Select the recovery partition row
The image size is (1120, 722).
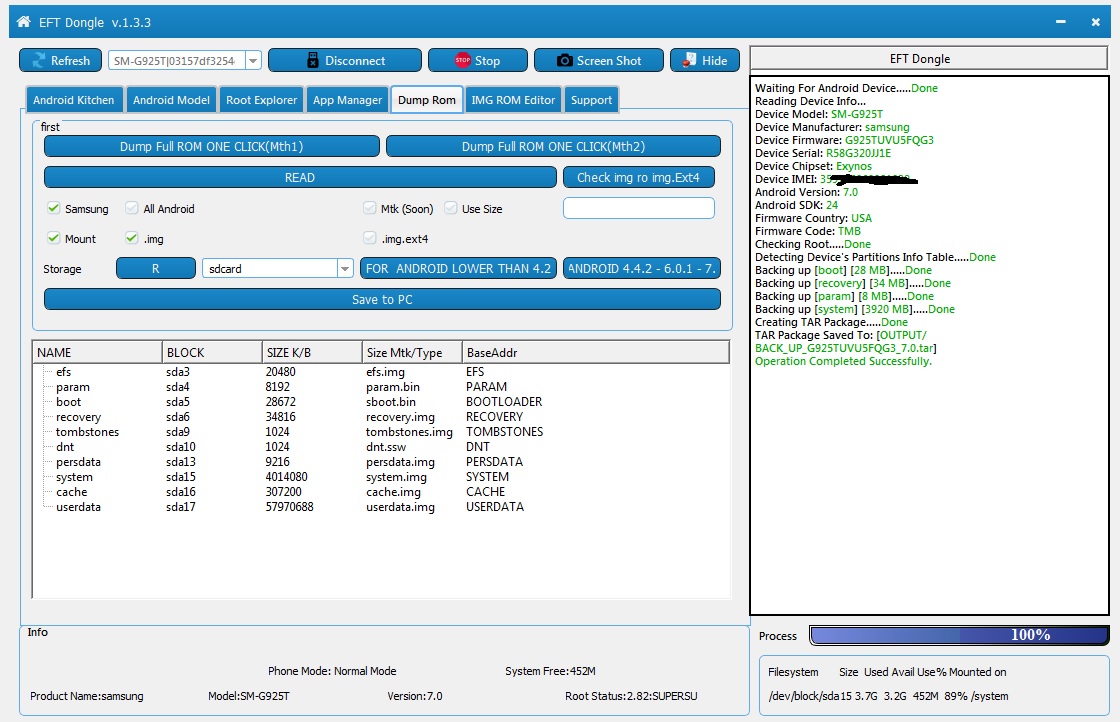point(381,417)
